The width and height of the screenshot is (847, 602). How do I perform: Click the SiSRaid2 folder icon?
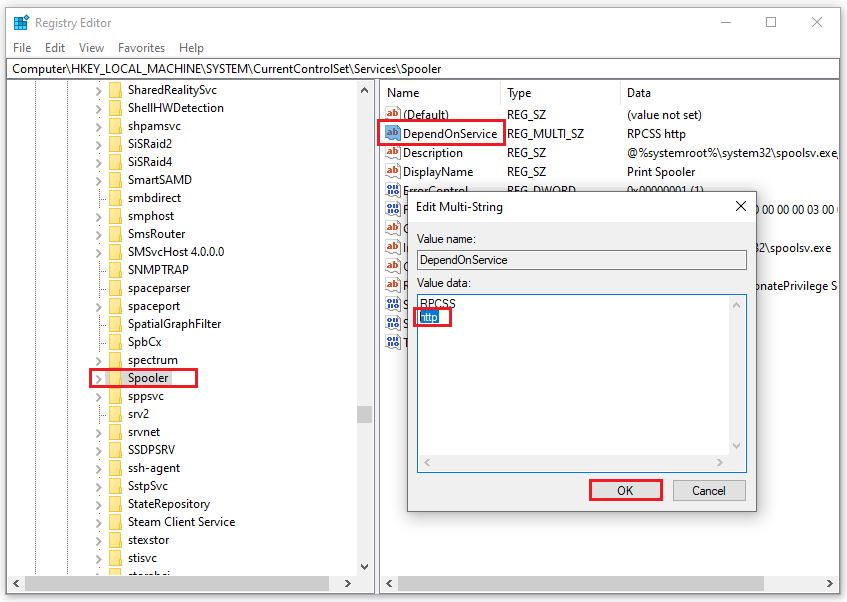[115, 144]
